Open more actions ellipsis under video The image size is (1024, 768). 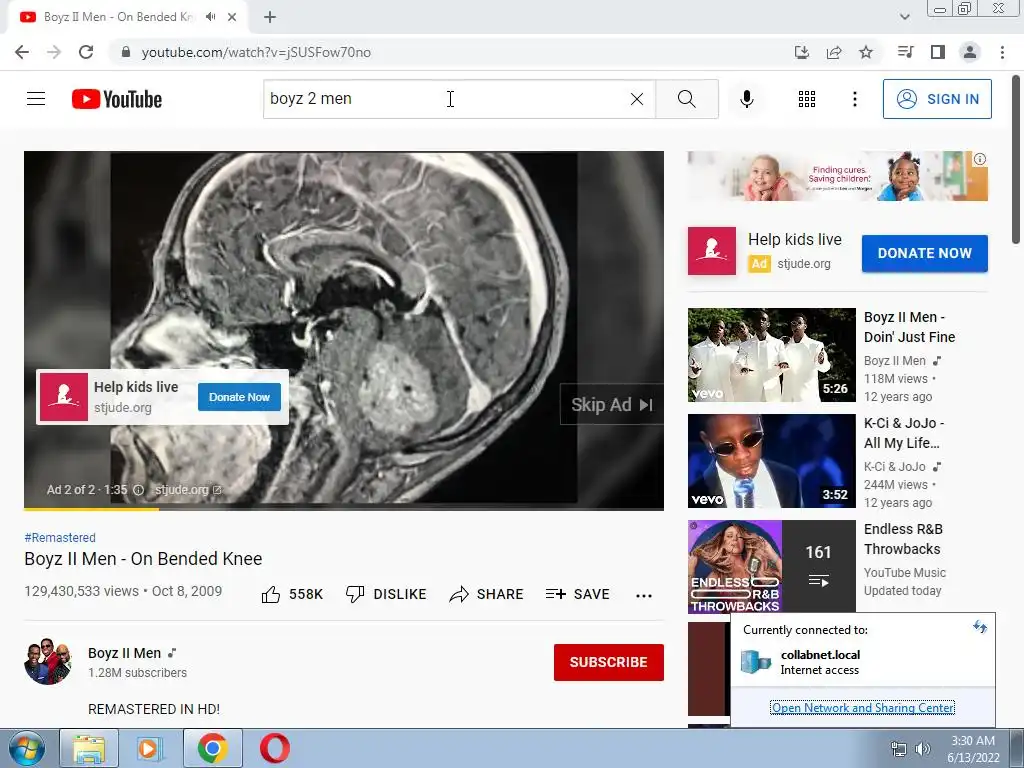644,595
